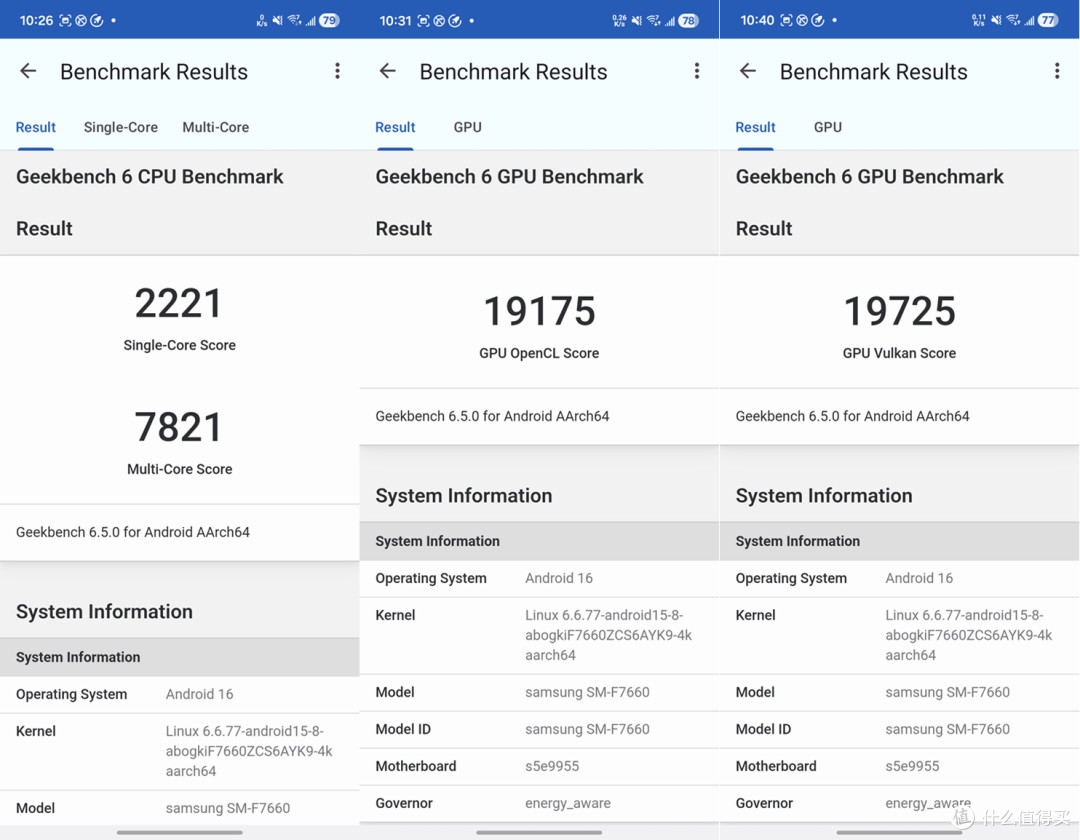Open GPU tab in OpenCL benchmark screen
This screenshot has height=840, width=1080.
tap(468, 127)
